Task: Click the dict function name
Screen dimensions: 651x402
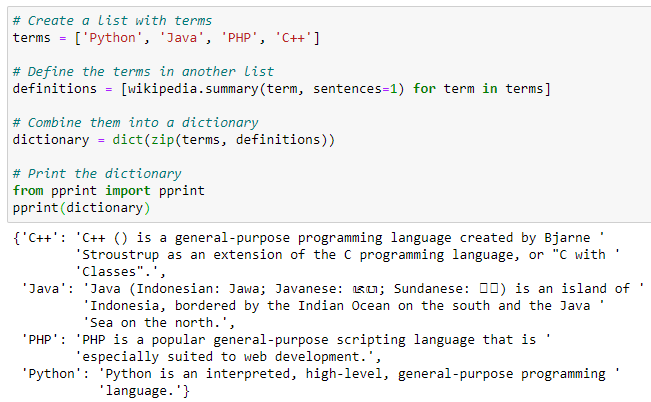Action: tap(128, 140)
